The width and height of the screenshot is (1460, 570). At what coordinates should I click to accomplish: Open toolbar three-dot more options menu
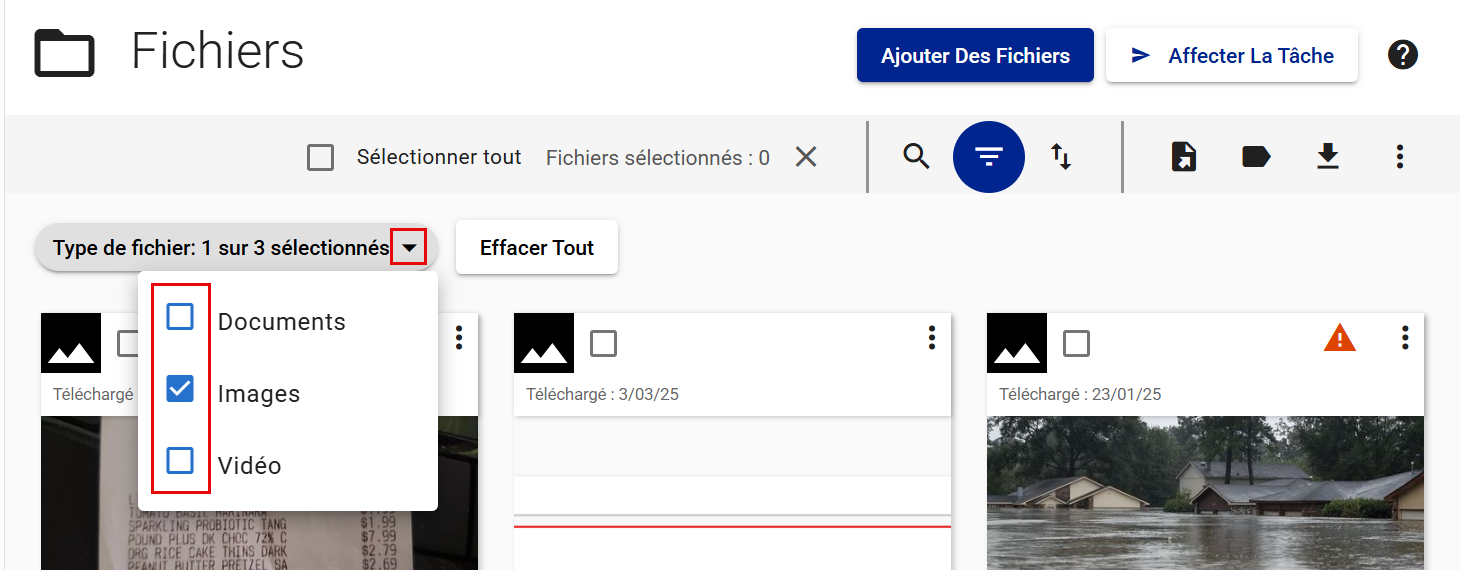(1399, 156)
